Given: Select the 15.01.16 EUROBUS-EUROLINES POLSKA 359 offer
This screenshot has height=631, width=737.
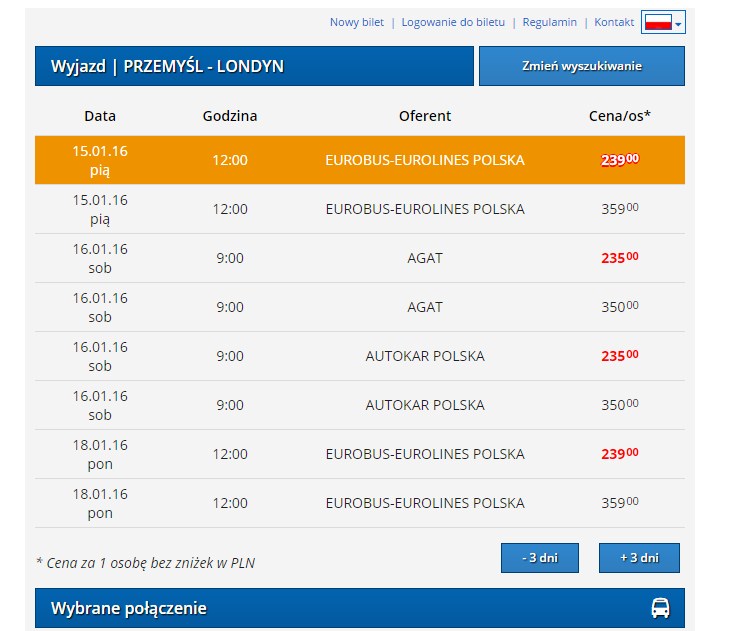Looking at the screenshot, I should pyautogui.click(x=360, y=209).
